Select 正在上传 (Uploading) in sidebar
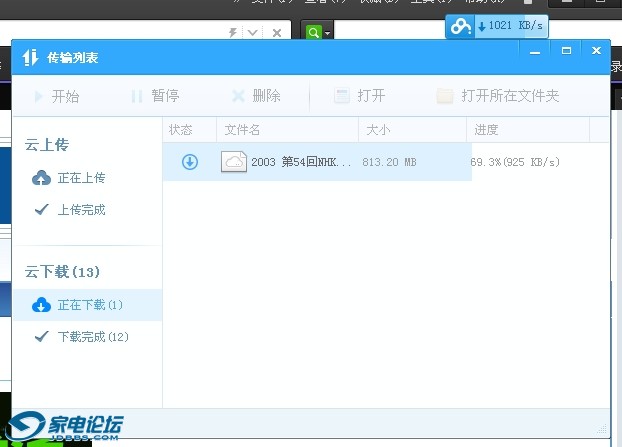622x447 pixels. pos(70,178)
